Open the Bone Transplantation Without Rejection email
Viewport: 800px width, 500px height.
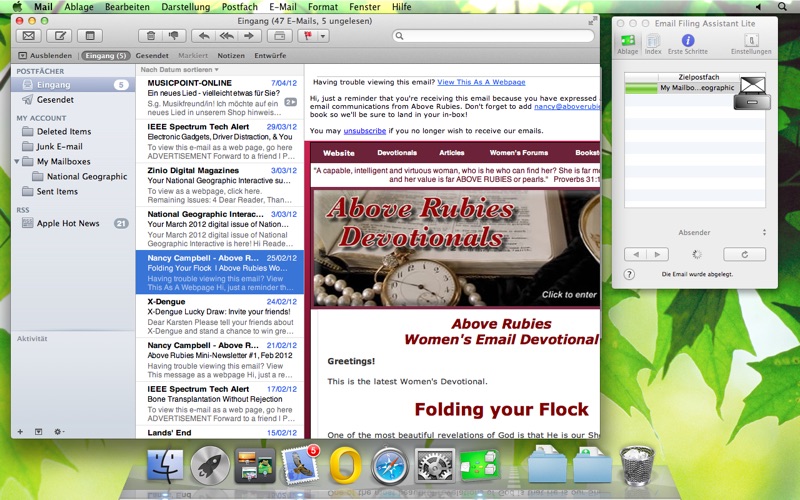pos(220,404)
